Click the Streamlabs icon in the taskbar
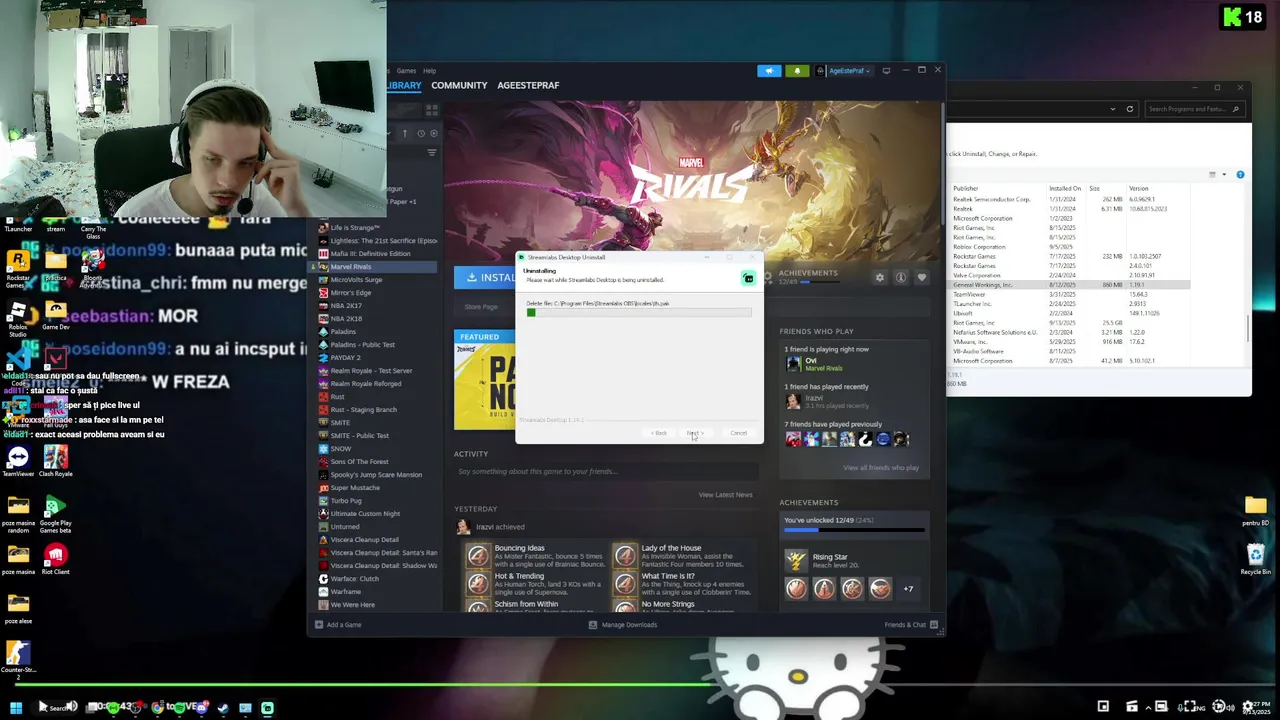Screen dimensions: 1280x720 point(267,708)
